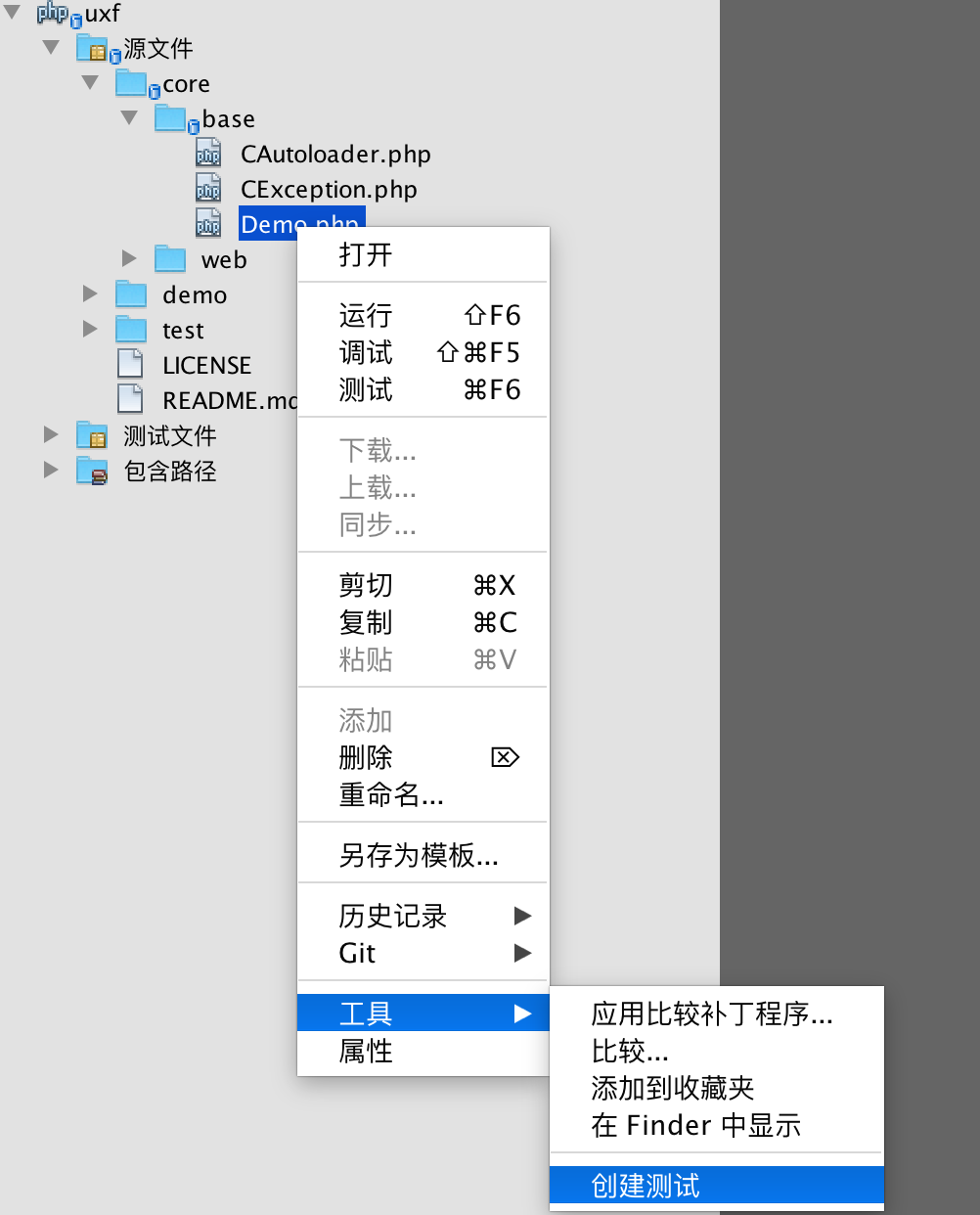The width and height of the screenshot is (980, 1215).
Task: Click the demo folder icon
Action: (x=131, y=294)
